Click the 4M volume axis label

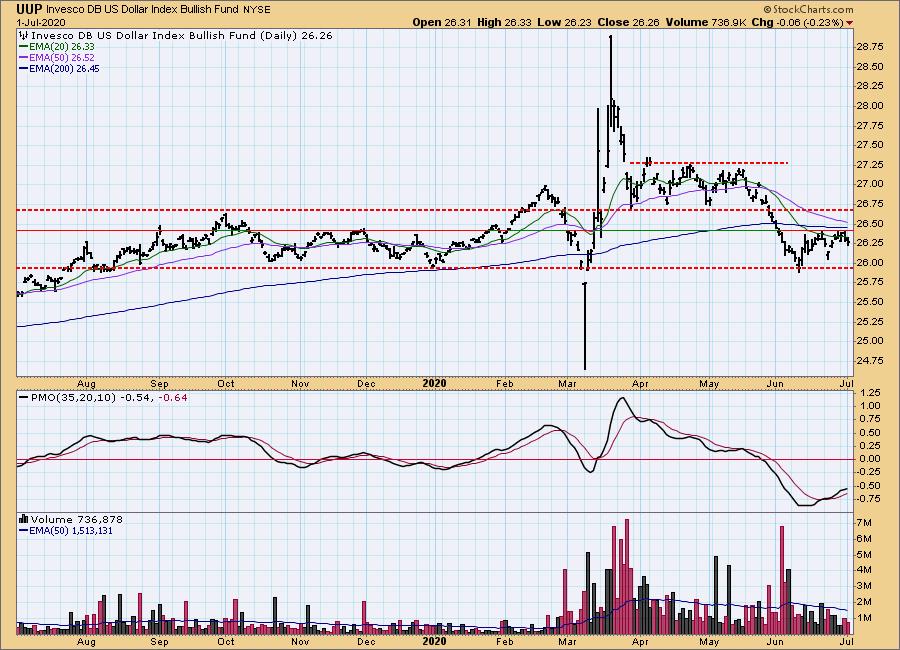(864, 570)
